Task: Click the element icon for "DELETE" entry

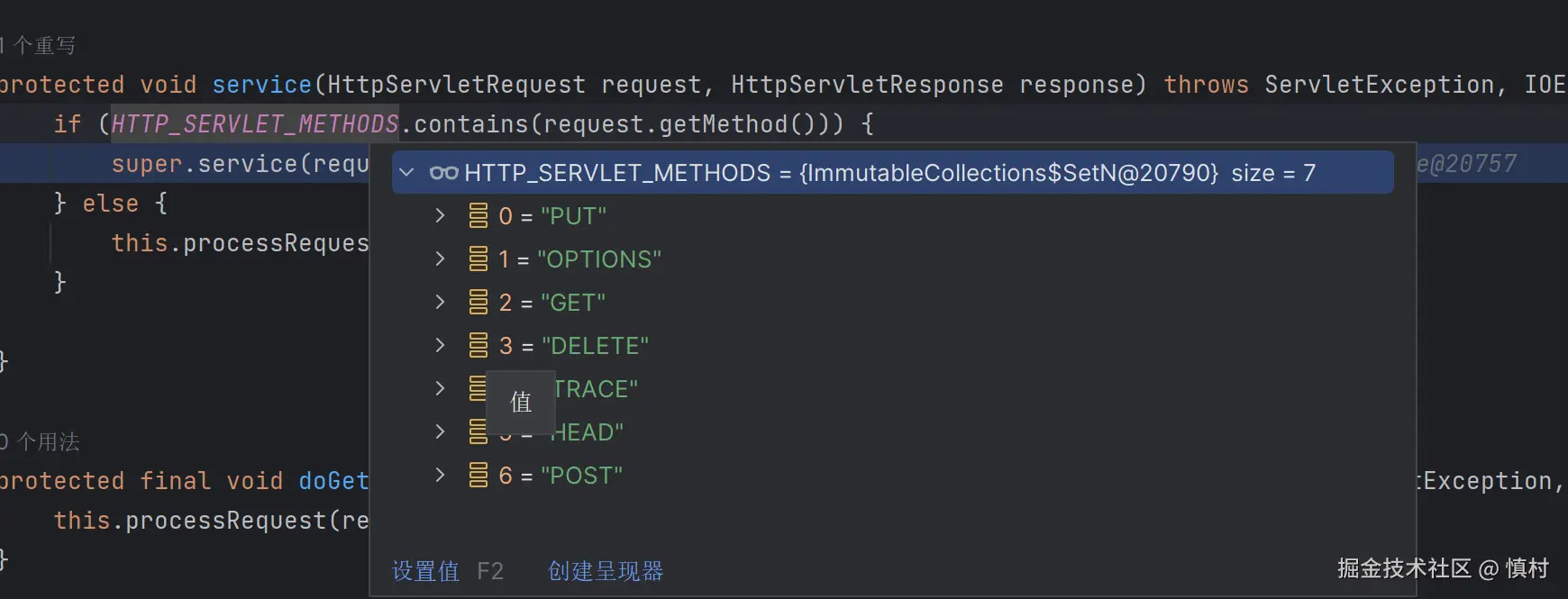Action: 479,346
